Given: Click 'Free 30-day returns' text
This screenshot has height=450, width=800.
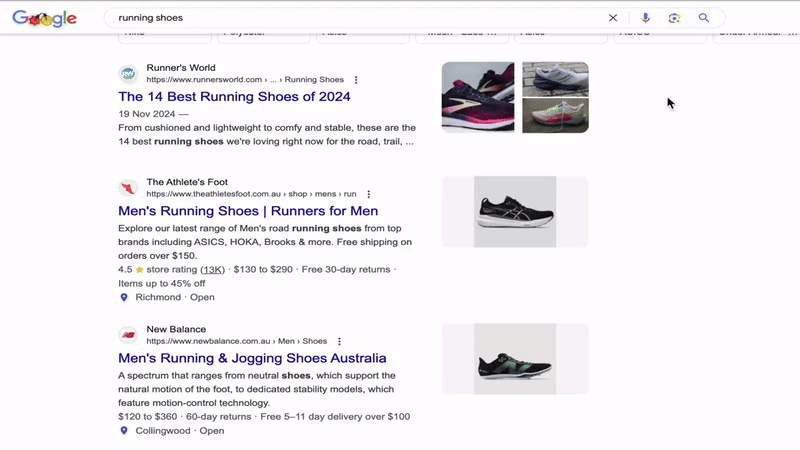Looking at the screenshot, I should coord(346,269).
